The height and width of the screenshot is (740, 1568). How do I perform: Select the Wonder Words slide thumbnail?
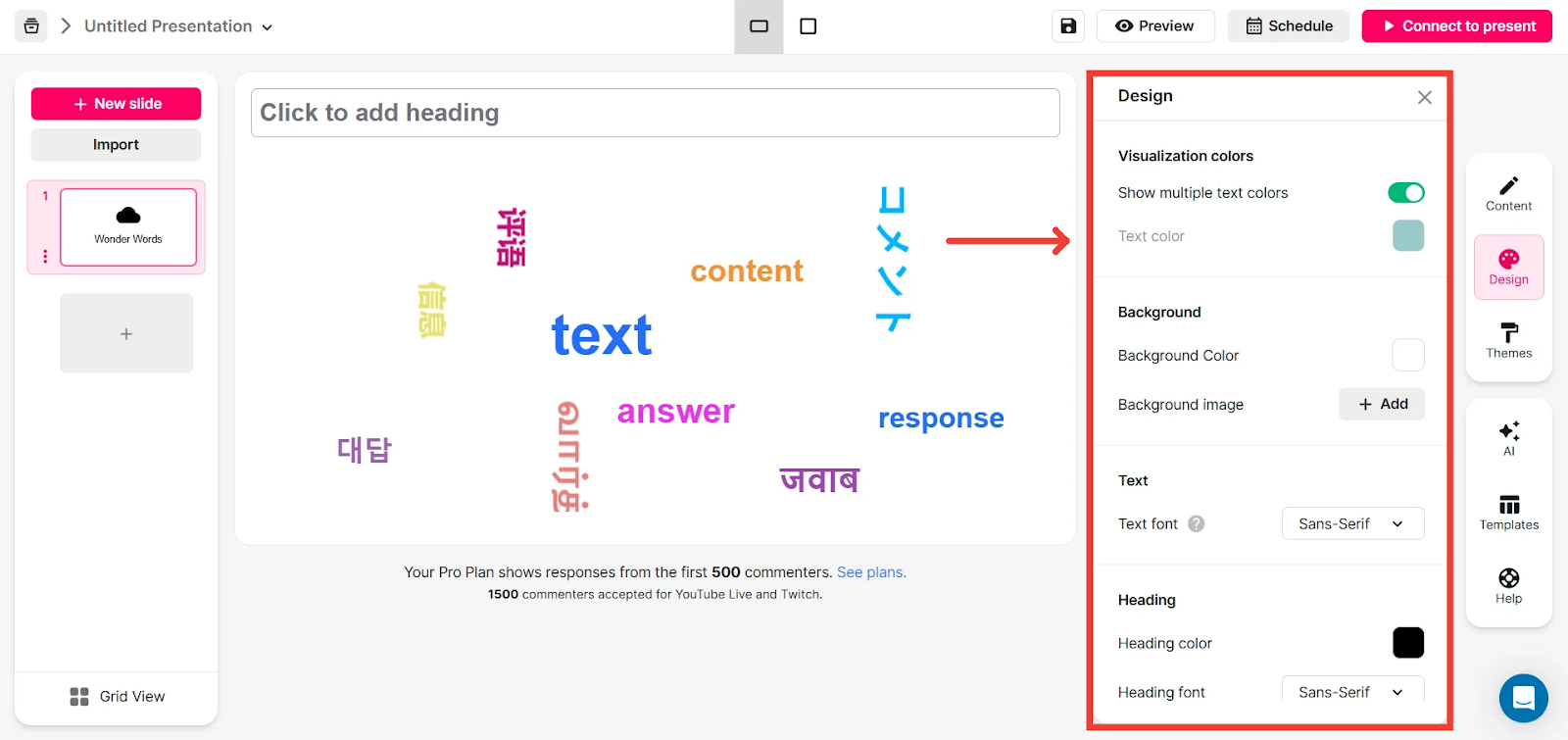click(128, 227)
